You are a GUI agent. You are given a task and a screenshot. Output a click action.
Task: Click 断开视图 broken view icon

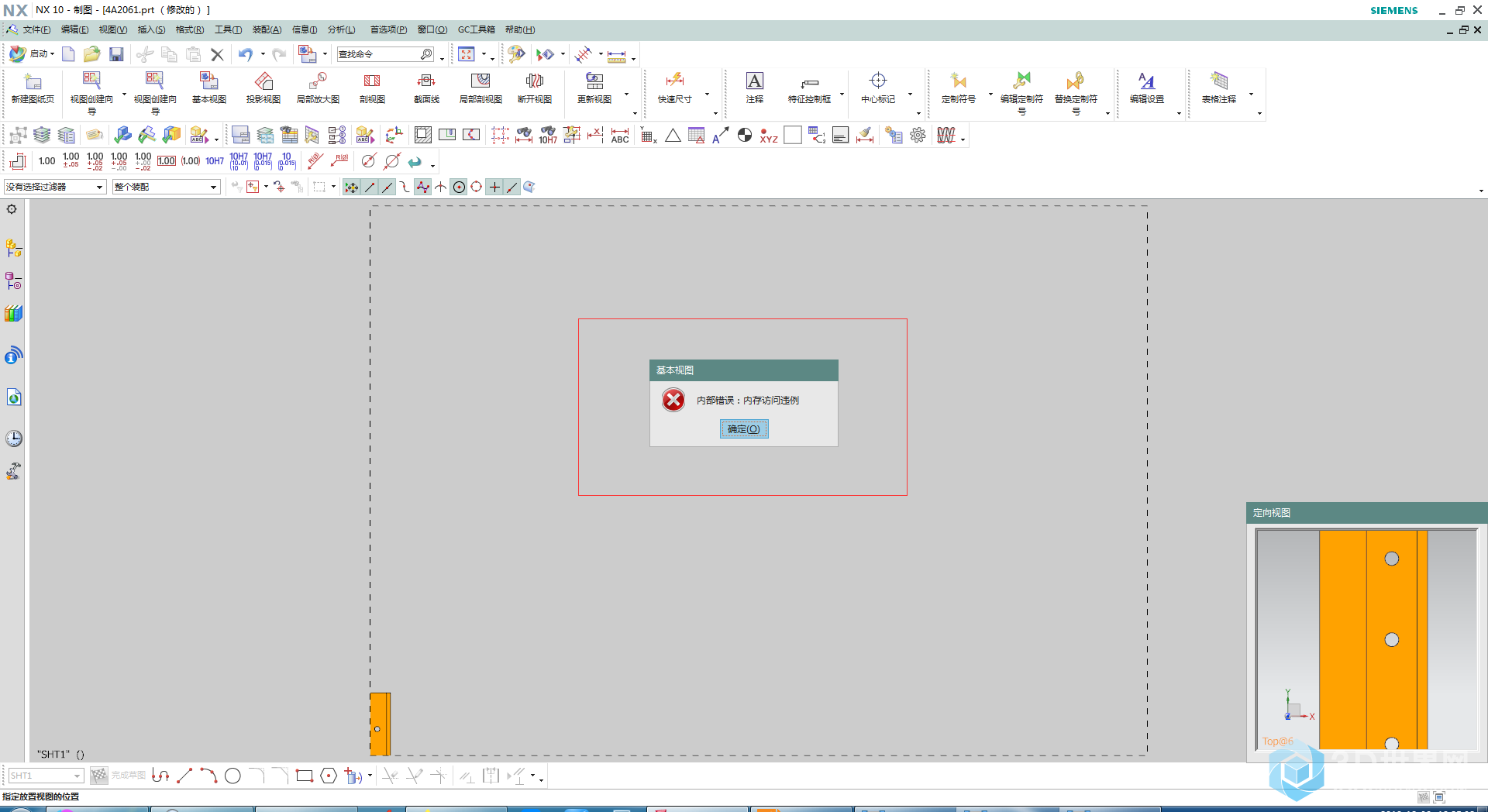(x=535, y=88)
